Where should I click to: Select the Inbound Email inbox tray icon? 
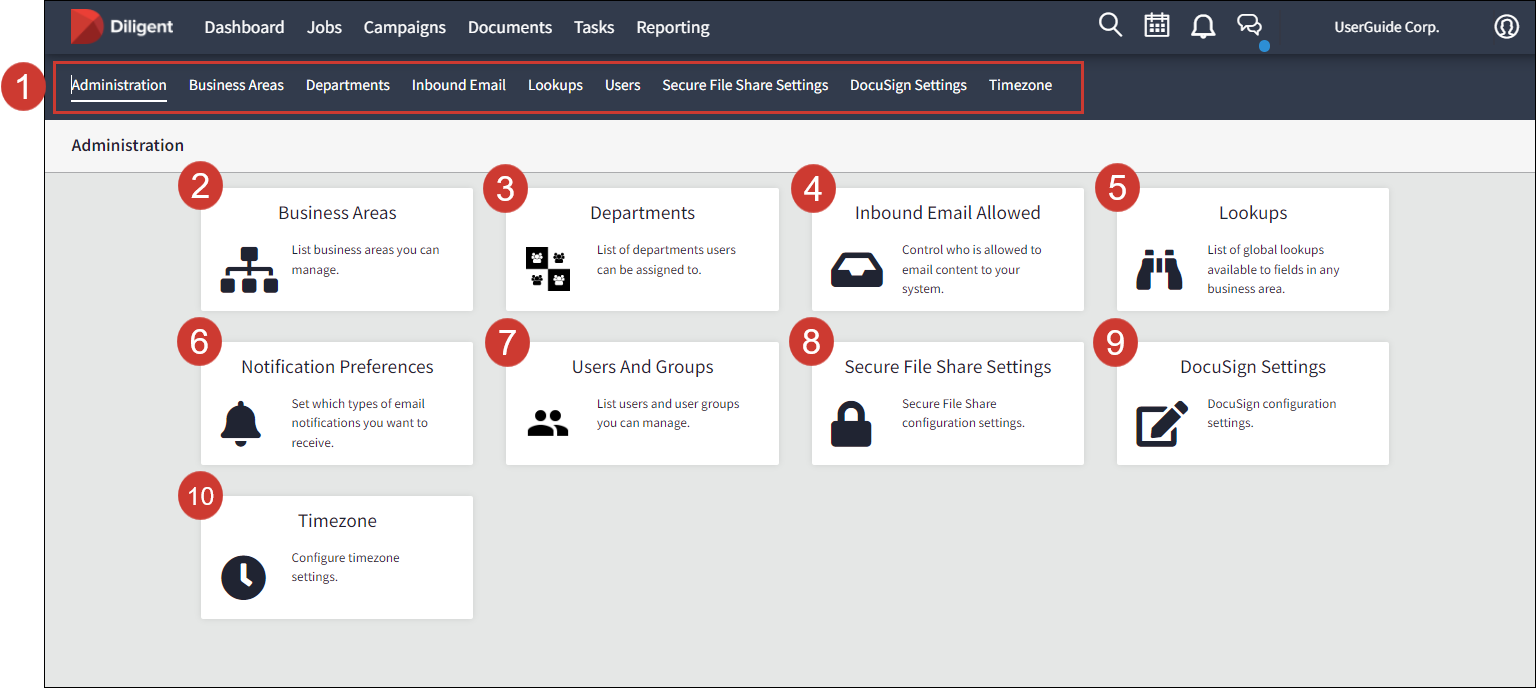coord(857,270)
